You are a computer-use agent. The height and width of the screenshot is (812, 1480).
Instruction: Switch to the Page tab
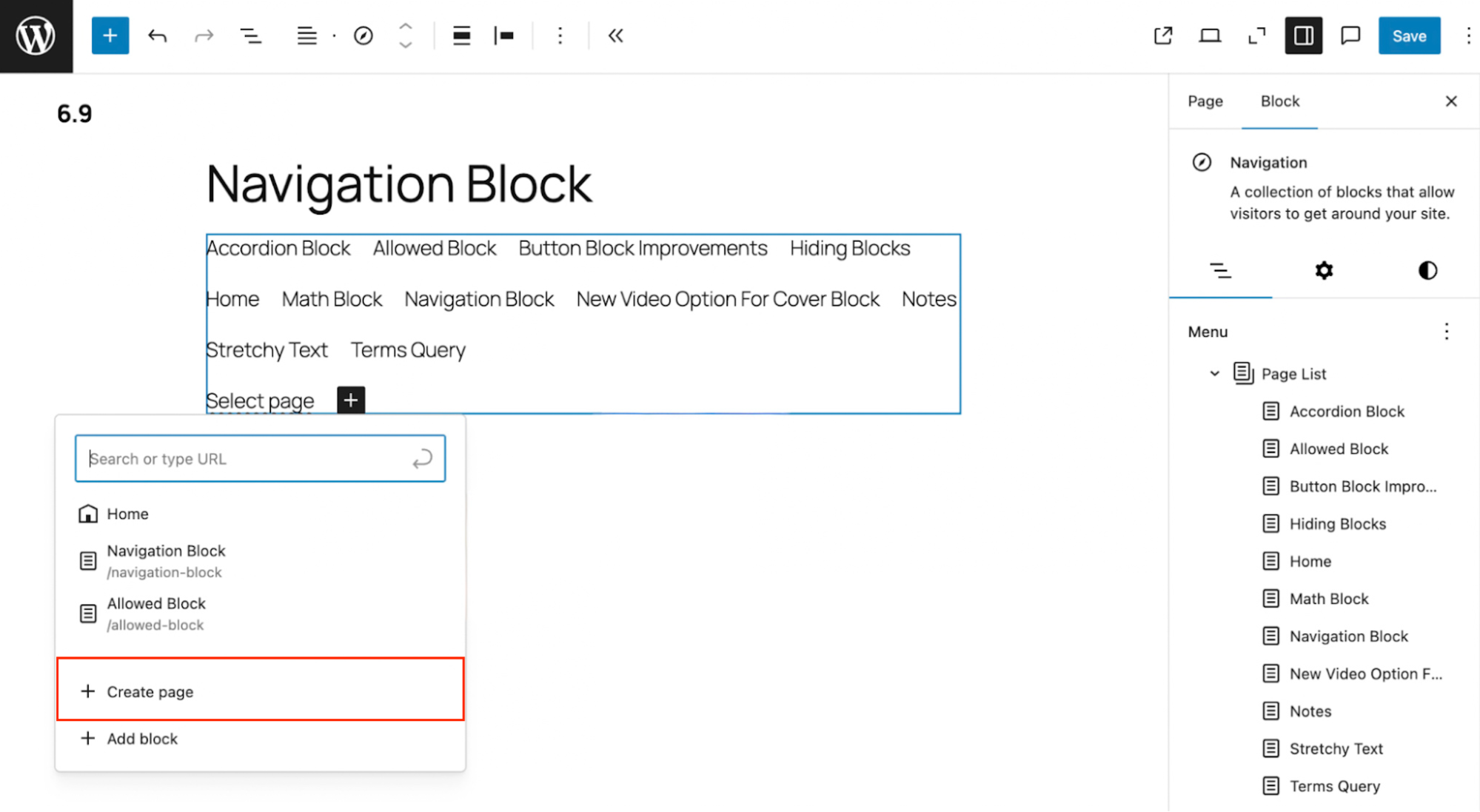pyautogui.click(x=1205, y=101)
